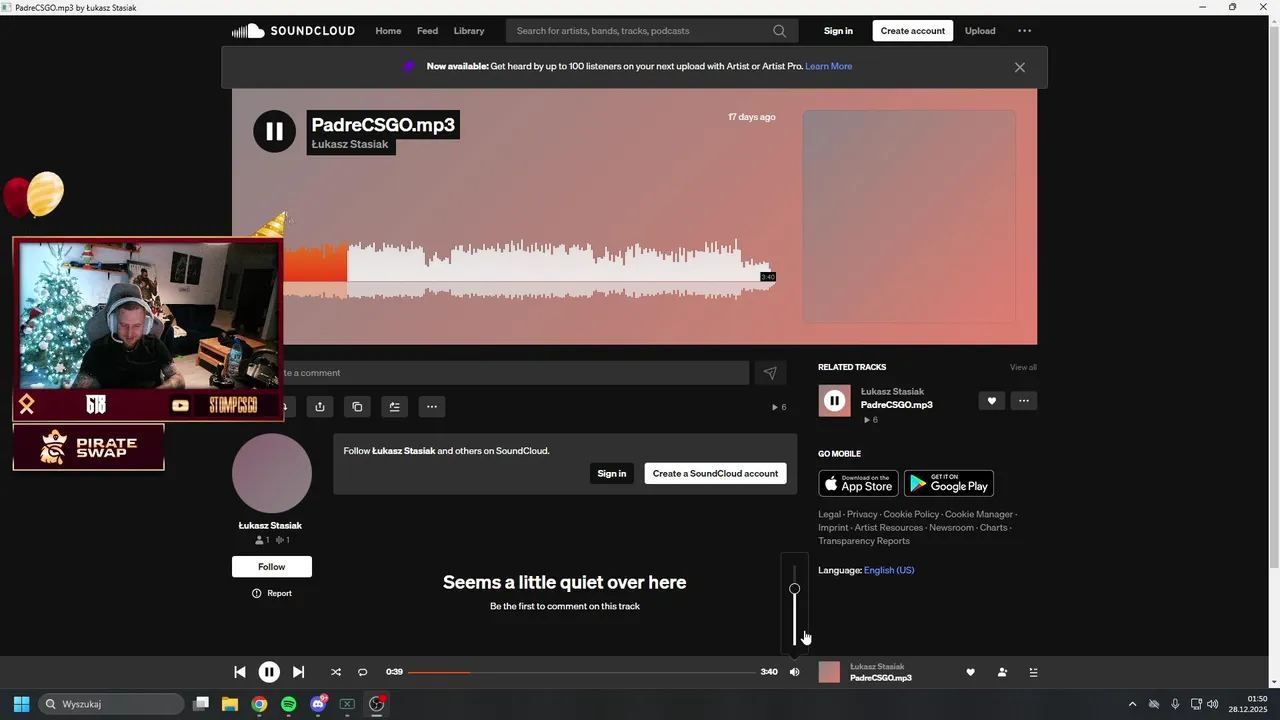This screenshot has height=720, width=1280.
Task: Open the track's three-dots more options
Action: click(431, 407)
